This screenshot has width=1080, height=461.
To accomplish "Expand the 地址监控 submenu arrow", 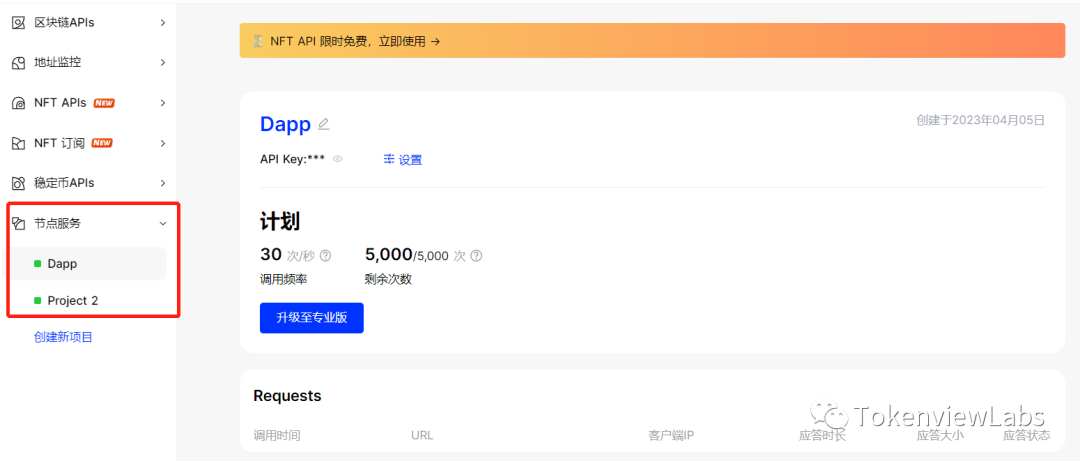I will [x=163, y=62].
